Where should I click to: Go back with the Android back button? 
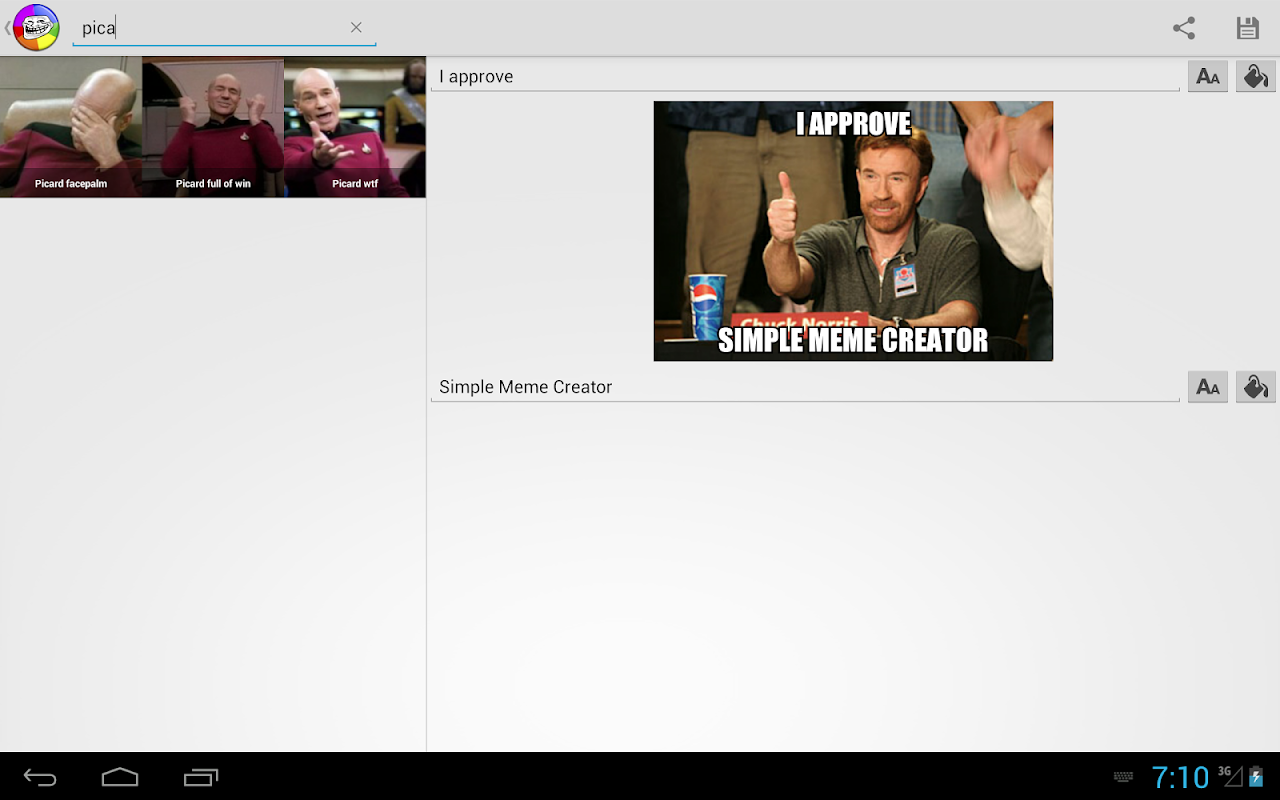[x=40, y=777]
